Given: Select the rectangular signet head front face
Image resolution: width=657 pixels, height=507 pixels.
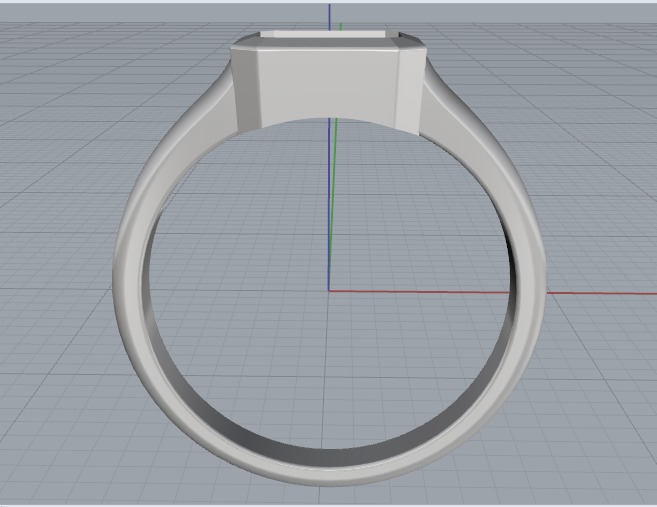Looking at the screenshot, I should (x=327, y=86).
